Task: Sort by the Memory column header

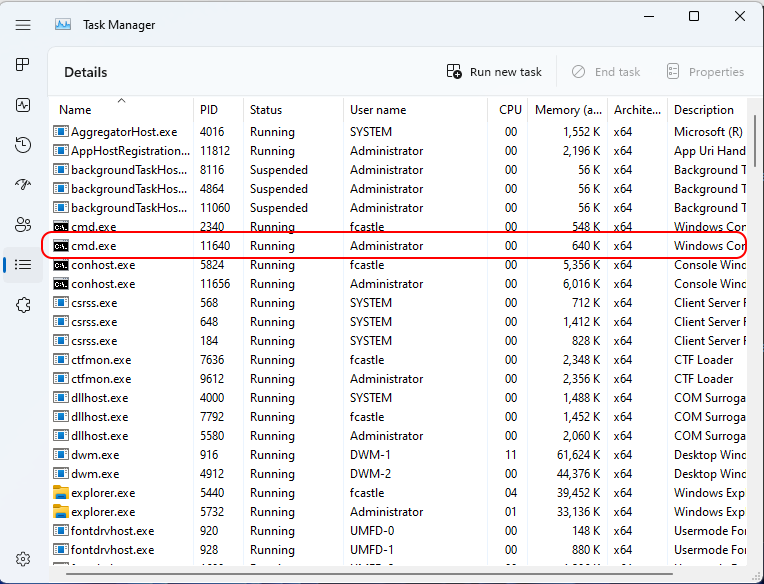Action: (567, 110)
